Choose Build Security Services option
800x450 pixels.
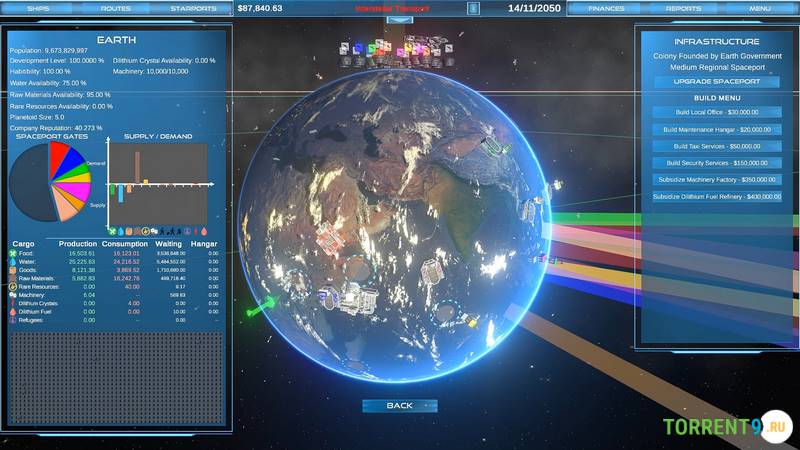click(x=716, y=163)
